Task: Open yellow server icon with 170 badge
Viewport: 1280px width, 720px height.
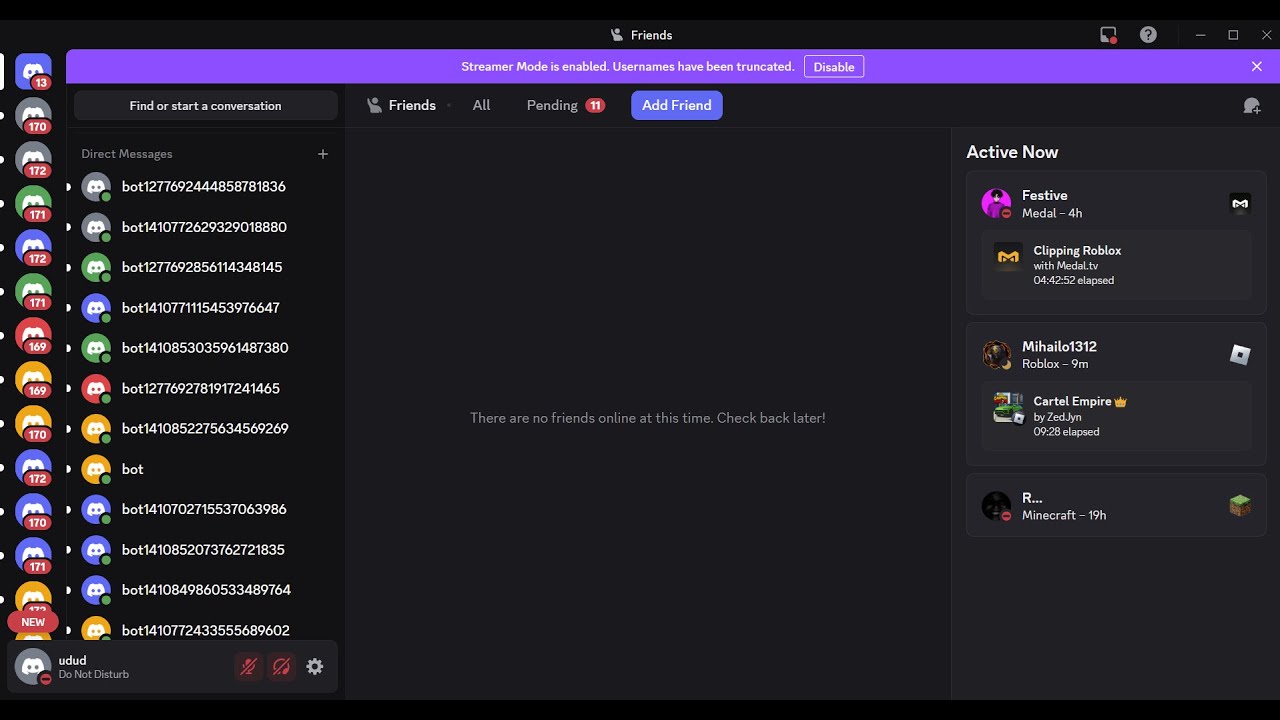Action: click(34, 423)
